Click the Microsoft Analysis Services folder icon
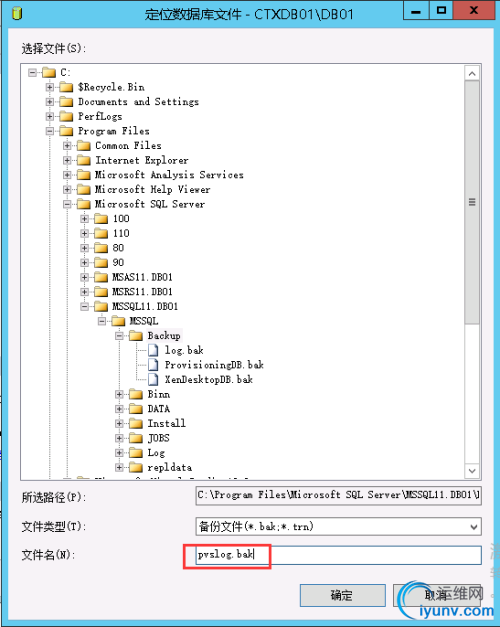The height and width of the screenshot is (627, 500). 84,175
